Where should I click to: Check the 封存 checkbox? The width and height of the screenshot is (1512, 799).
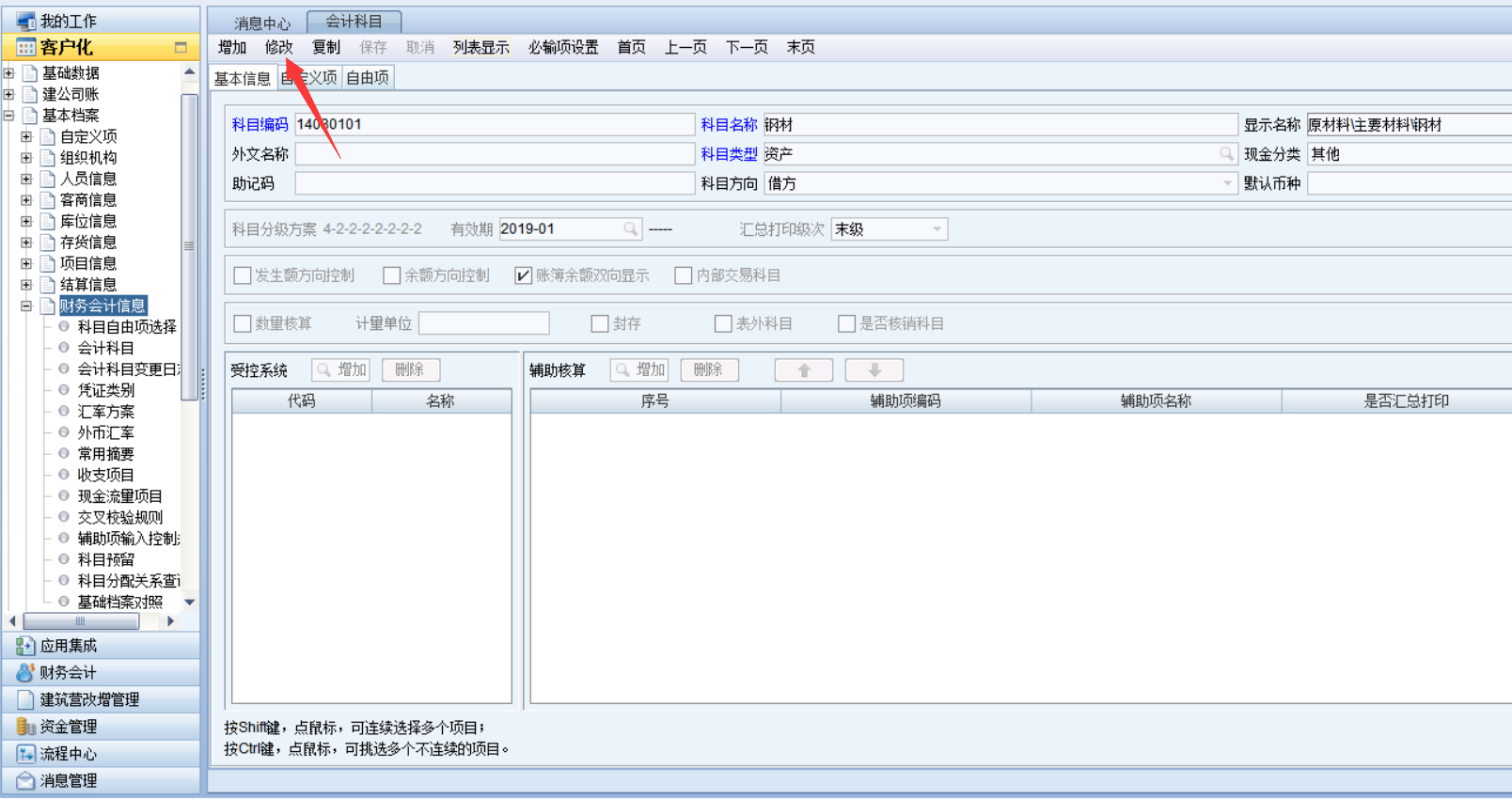(x=600, y=324)
